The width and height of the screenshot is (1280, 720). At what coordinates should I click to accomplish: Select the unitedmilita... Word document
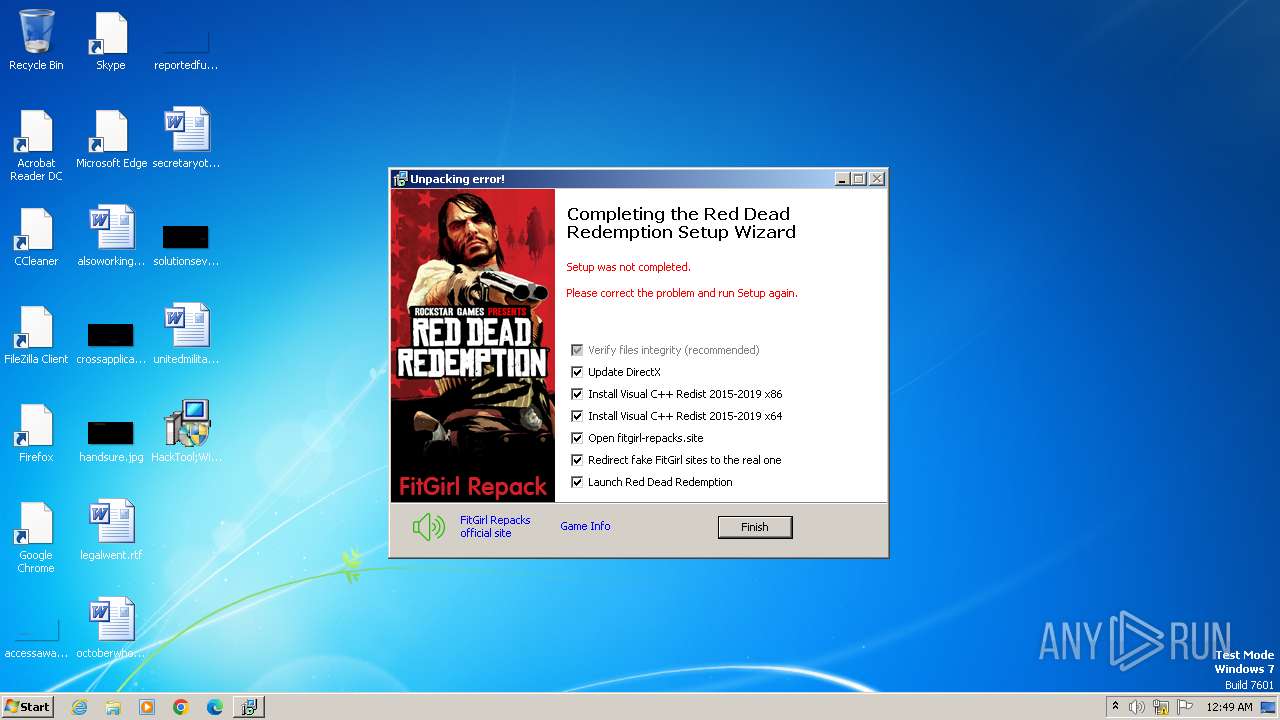coord(186,335)
